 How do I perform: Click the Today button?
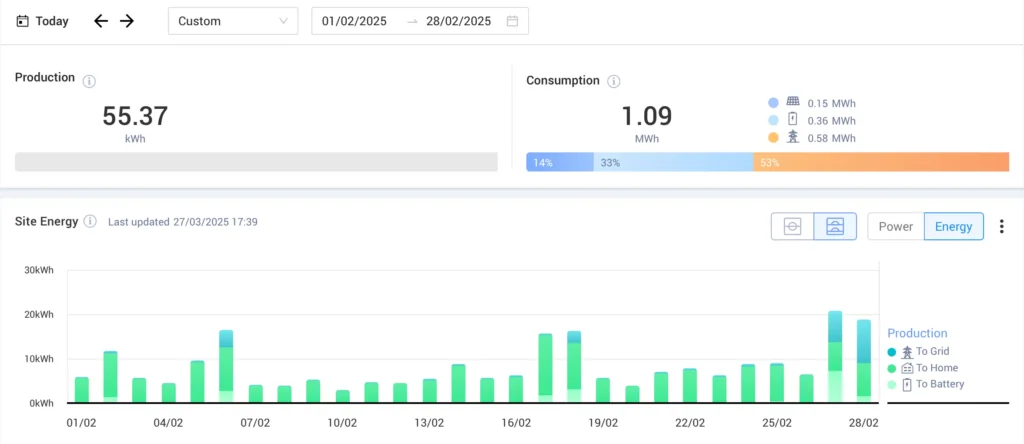point(42,21)
